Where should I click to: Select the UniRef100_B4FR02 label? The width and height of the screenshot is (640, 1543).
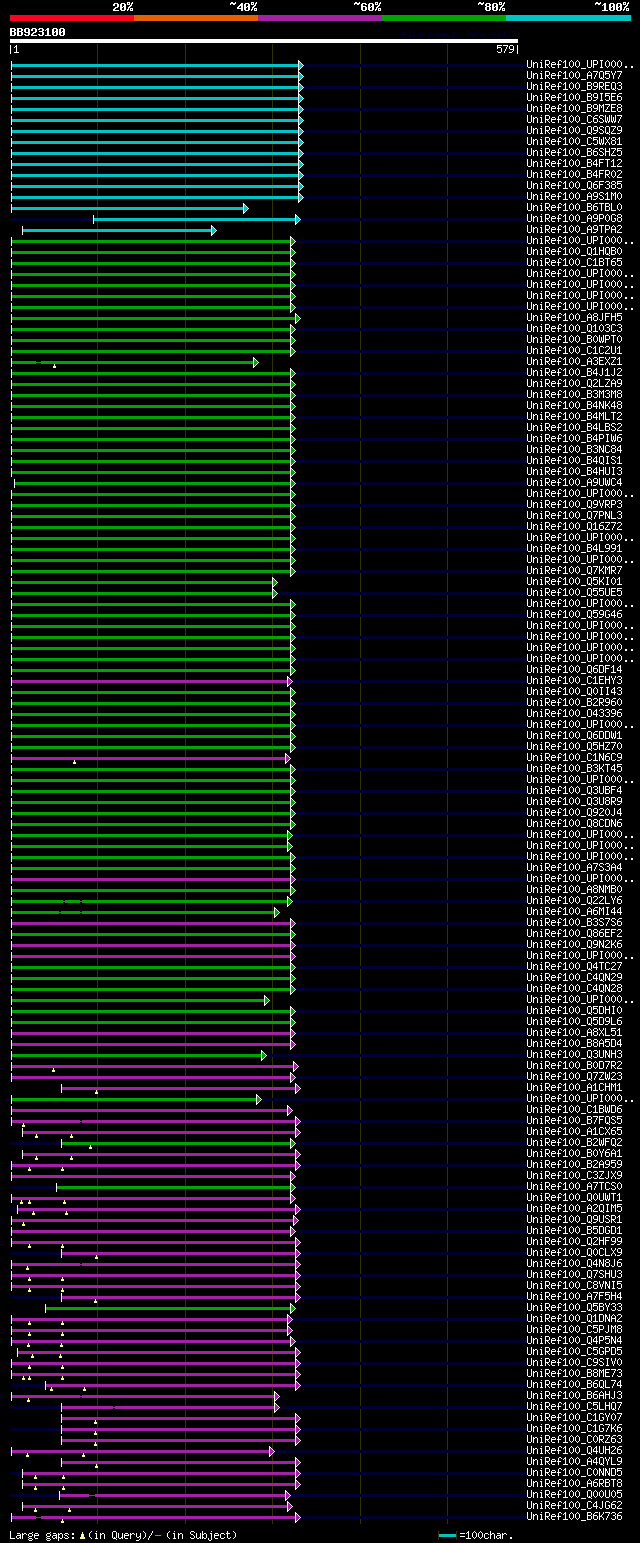[x=574, y=174]
